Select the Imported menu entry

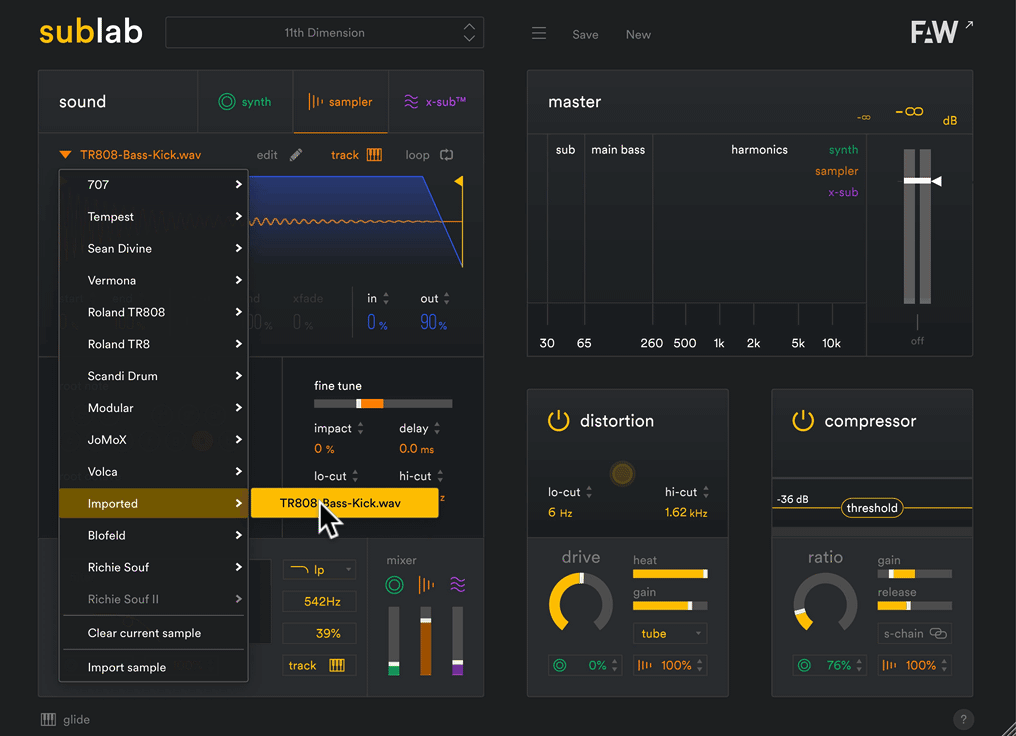pos(154,503)
